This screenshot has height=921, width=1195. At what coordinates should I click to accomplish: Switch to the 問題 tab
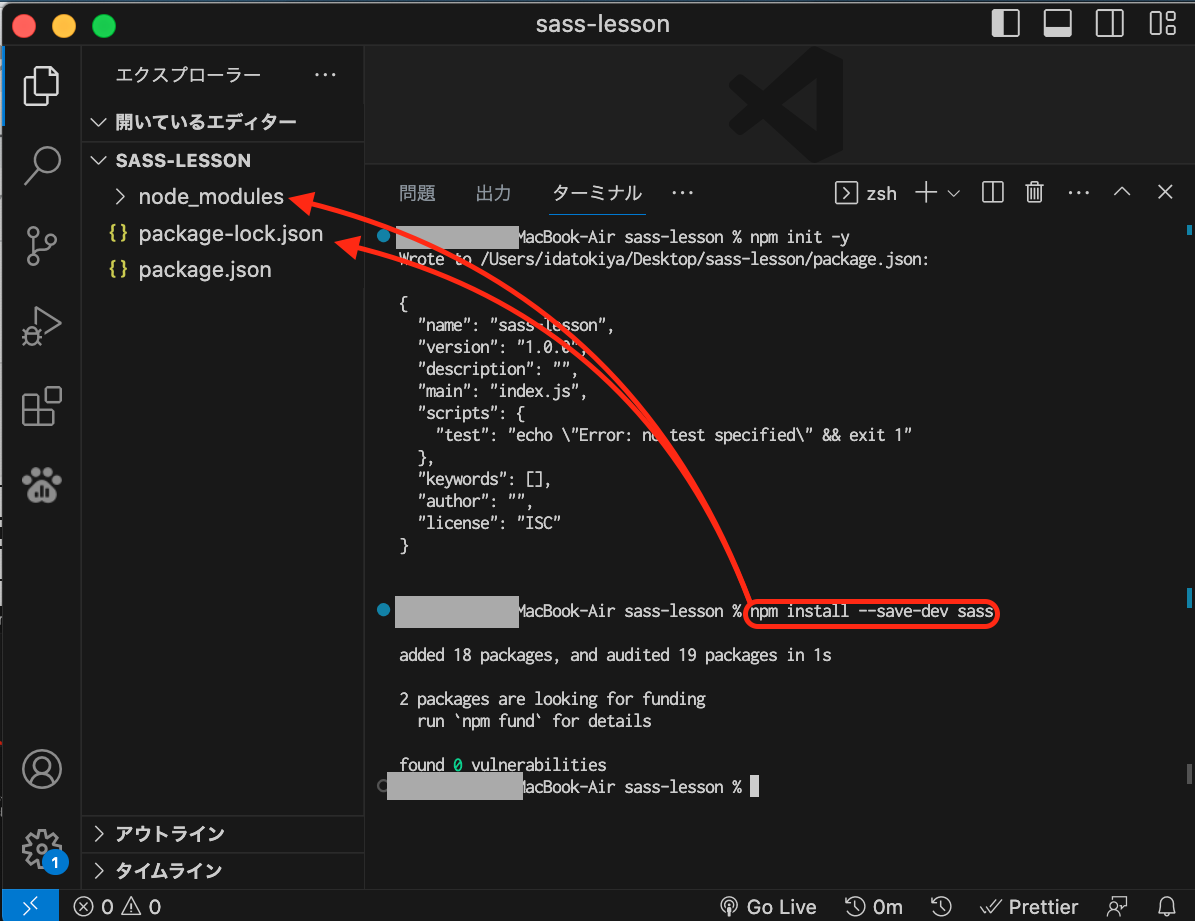click(417, 194)
